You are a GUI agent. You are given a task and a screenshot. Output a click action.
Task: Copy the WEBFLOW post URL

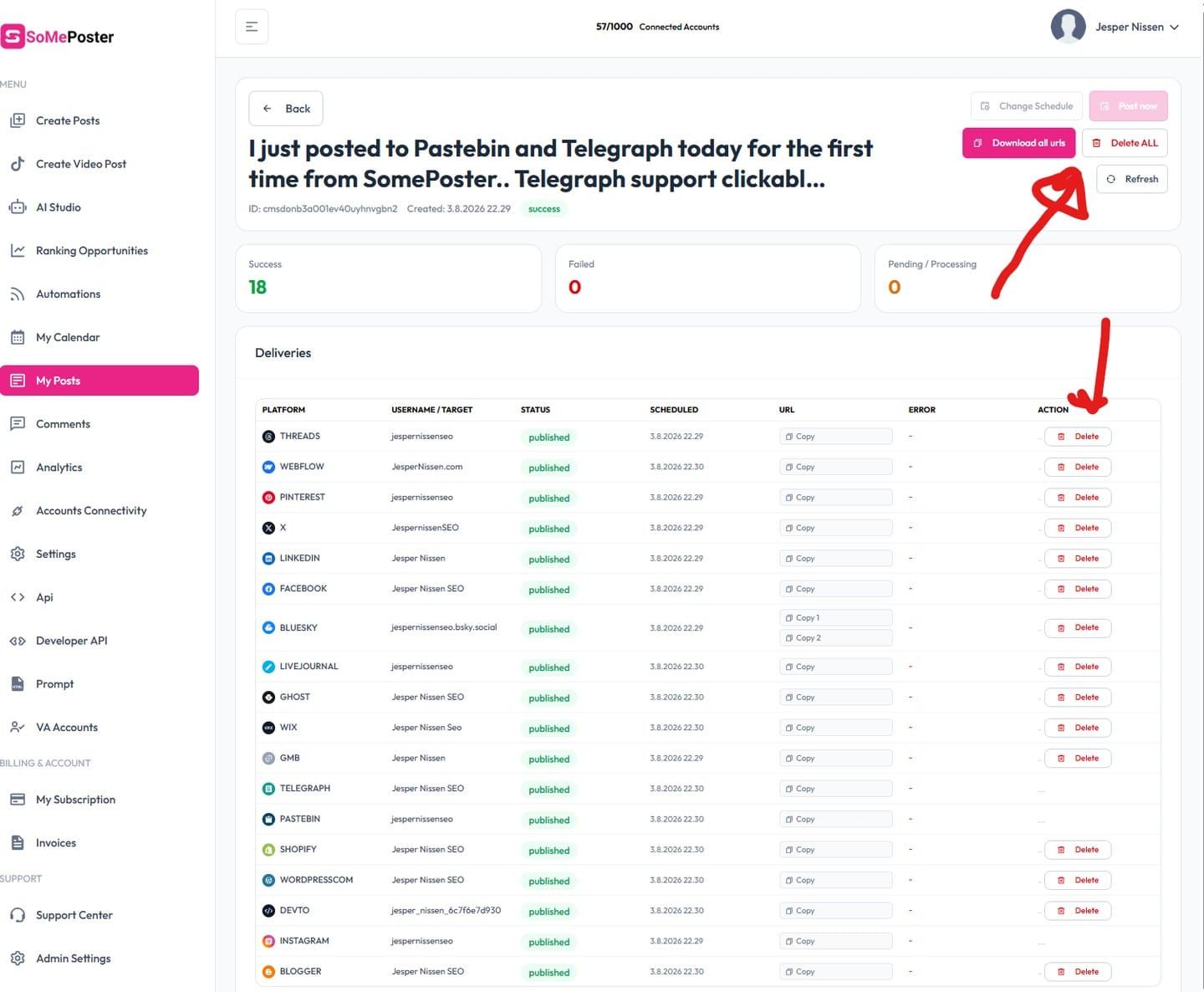coord(835,467)
